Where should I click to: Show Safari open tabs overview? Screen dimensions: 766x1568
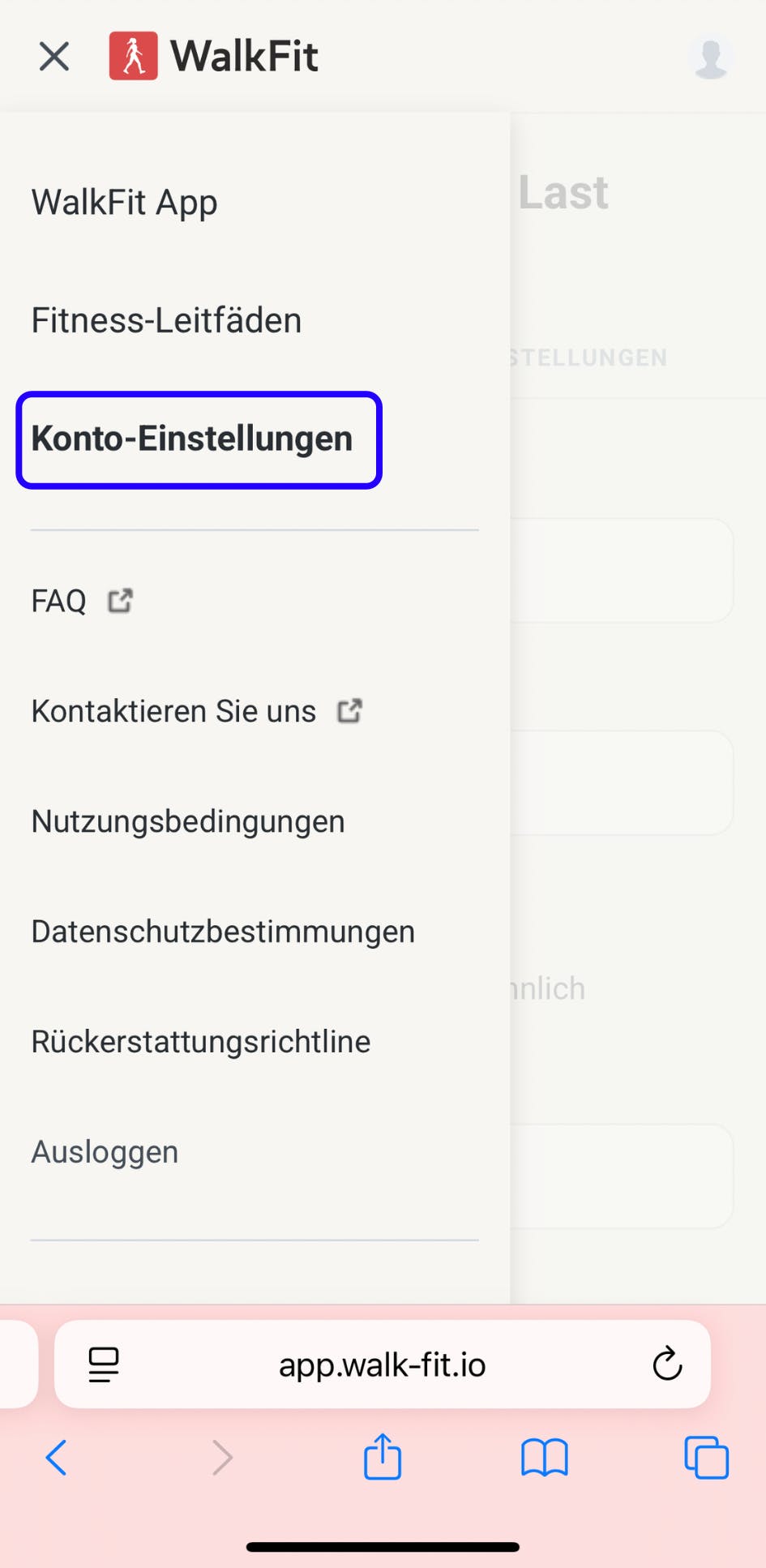pyautogui.click(x=706, y=1458)
